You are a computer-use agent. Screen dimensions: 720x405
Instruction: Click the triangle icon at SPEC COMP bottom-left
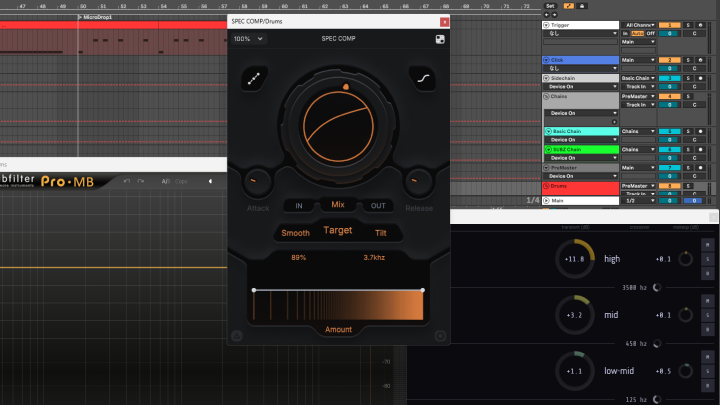tap(236, 336)
